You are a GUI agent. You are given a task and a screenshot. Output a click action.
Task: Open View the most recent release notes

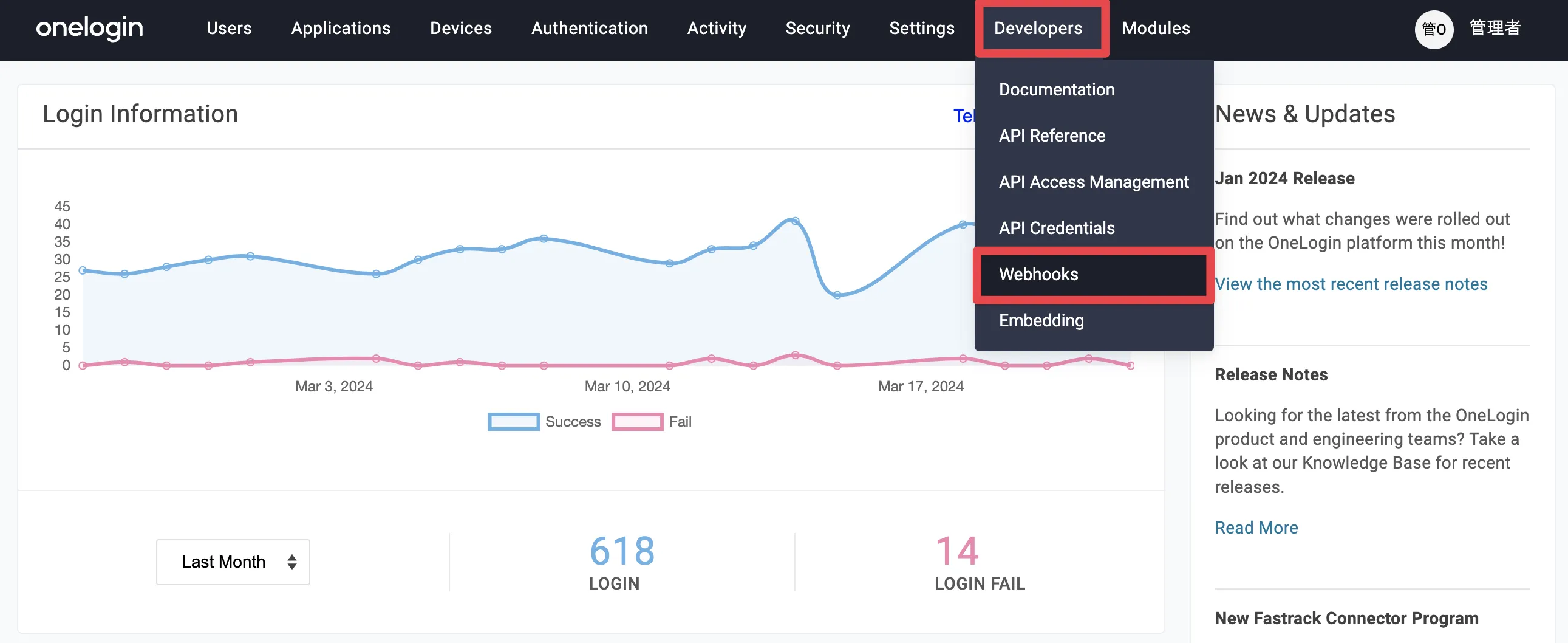click(x=1351, y=284)
